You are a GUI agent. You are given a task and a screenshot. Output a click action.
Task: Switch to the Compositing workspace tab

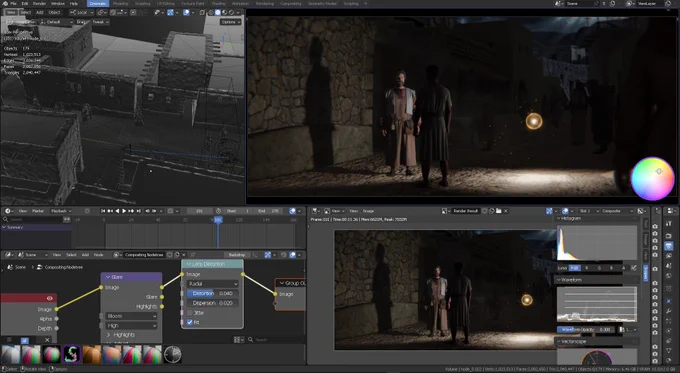291,3
